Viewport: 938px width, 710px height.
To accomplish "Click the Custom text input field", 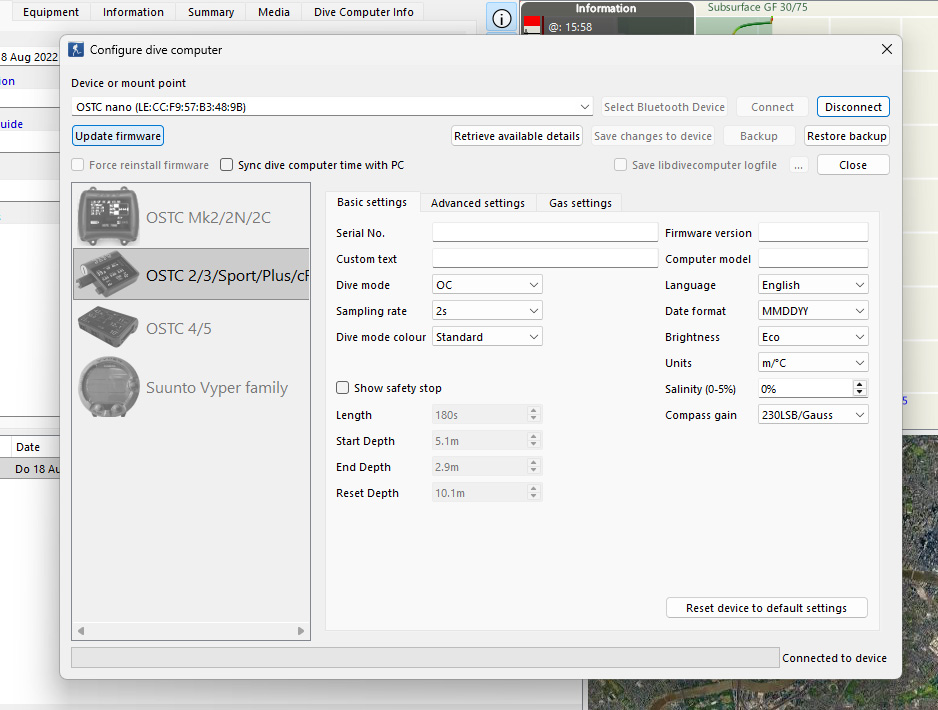I will pos(545,258).
